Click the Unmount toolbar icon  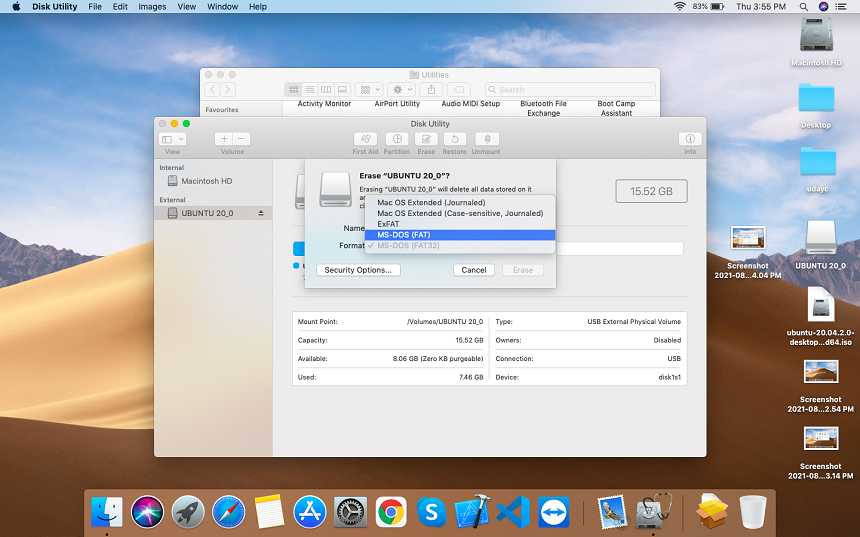487,139
